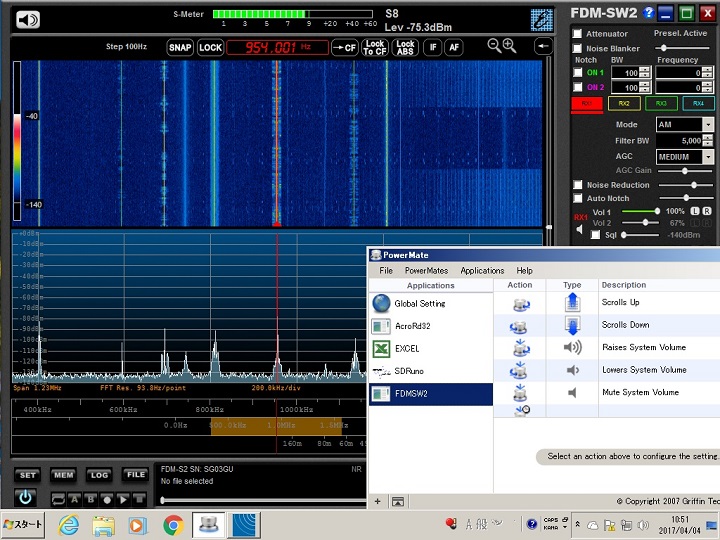Open the PowerMates menu
720x540 pixels.
426,270
